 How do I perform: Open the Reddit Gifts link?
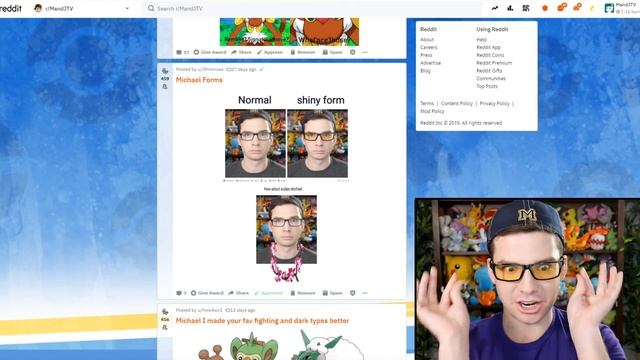coord(489,71)
